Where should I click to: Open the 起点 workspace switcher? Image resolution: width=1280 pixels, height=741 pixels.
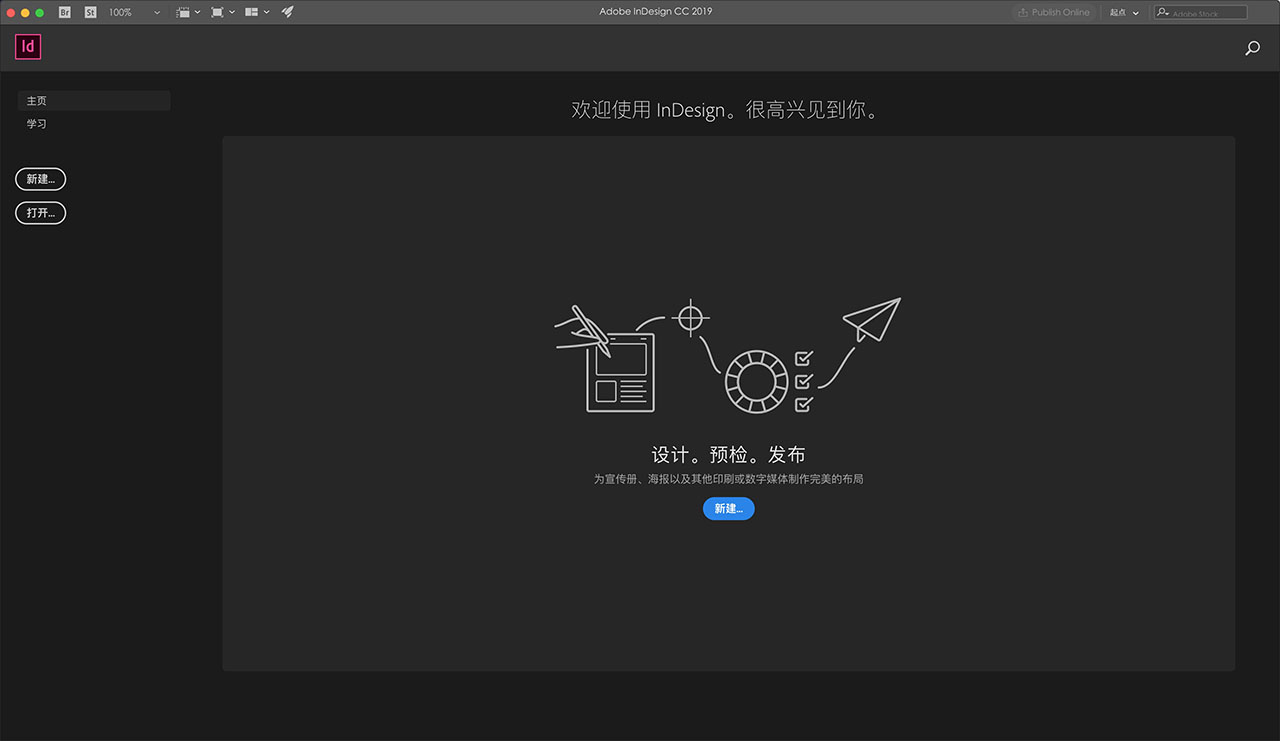pos(1124,12)
